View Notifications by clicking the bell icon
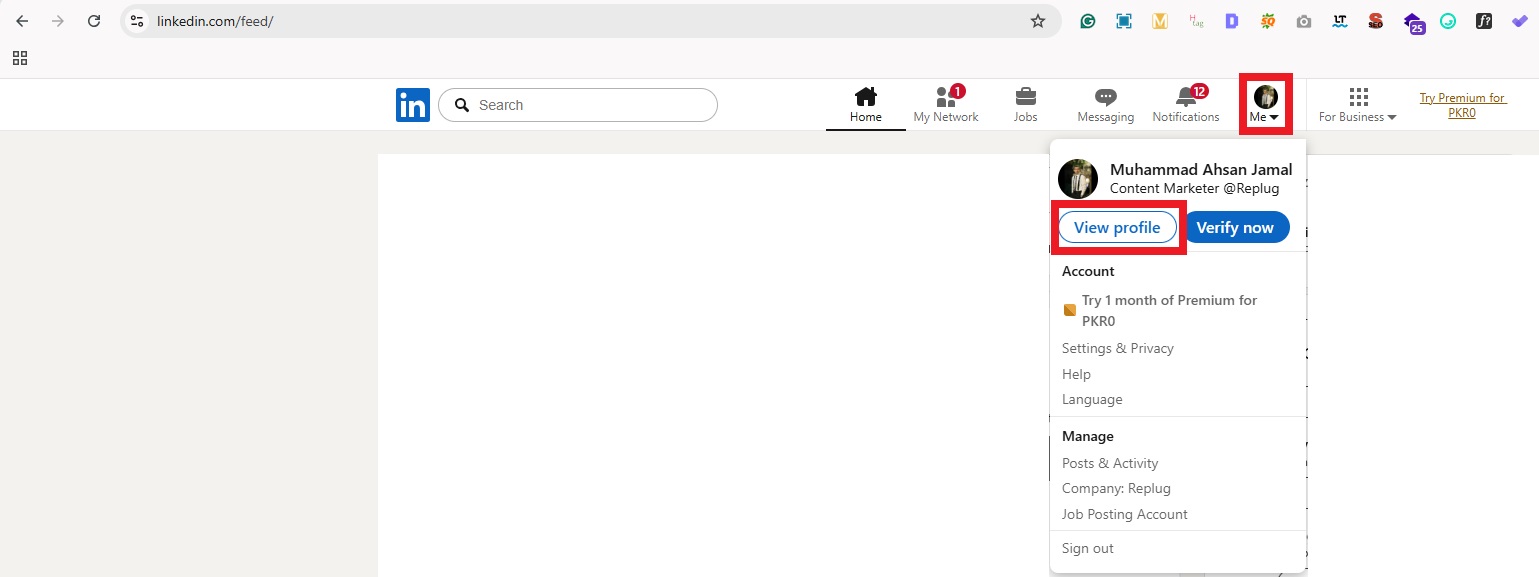 coord(1184,97)
